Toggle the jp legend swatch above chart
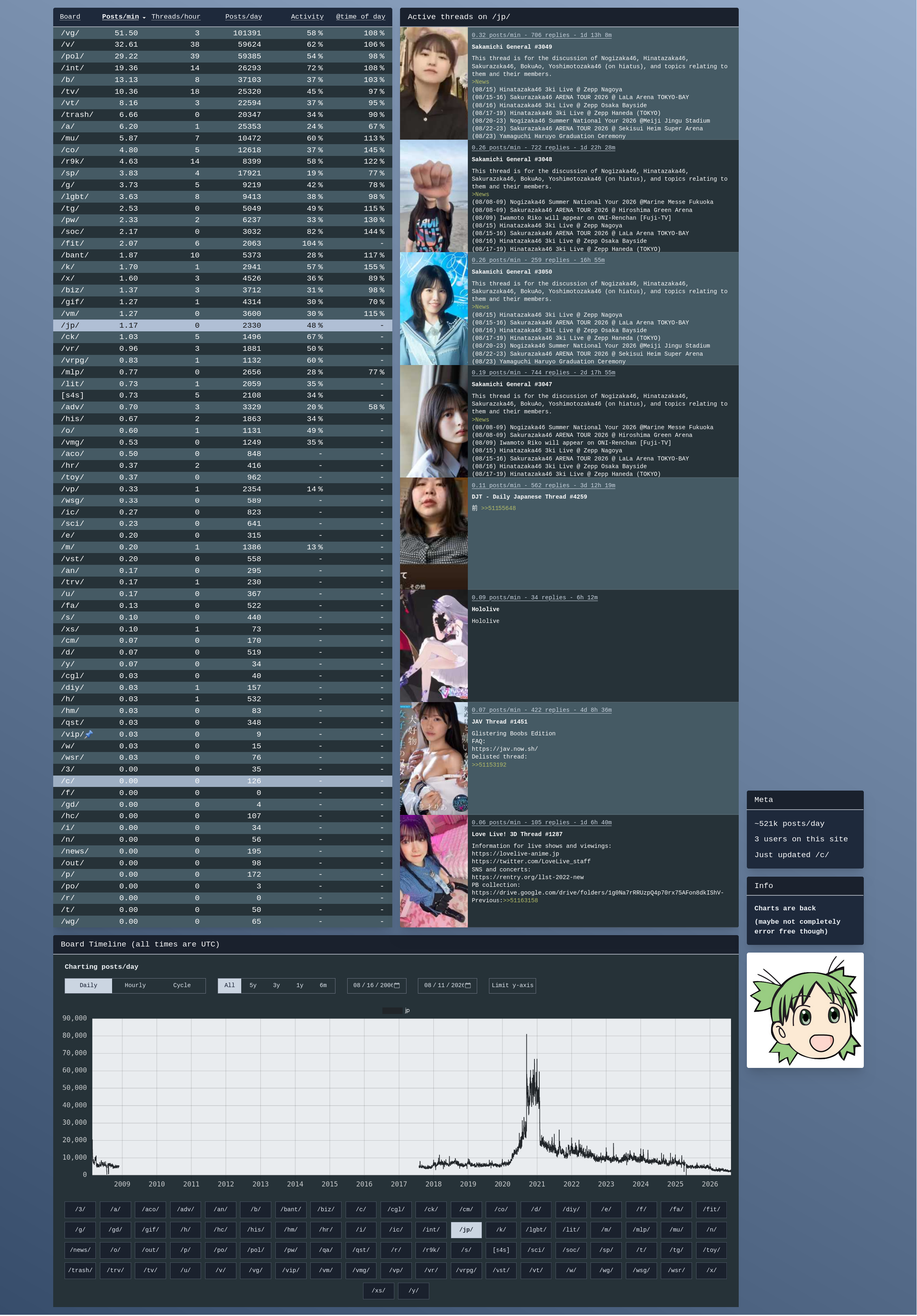This screenshot has height=1316, width=917. [393, 1011]
